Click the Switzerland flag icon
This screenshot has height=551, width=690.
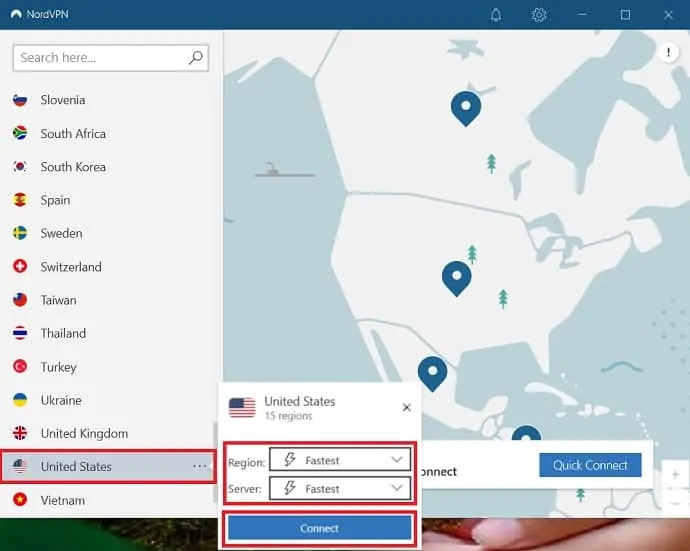tap(20, 266)
